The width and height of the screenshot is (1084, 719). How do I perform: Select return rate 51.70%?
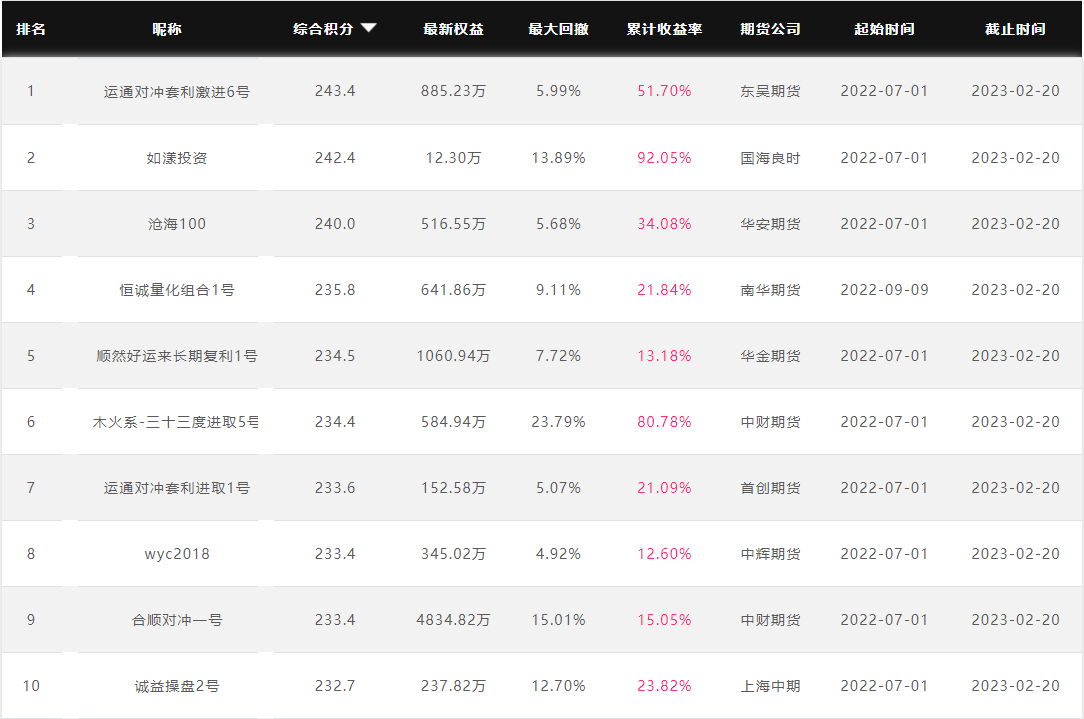(664, 91)
